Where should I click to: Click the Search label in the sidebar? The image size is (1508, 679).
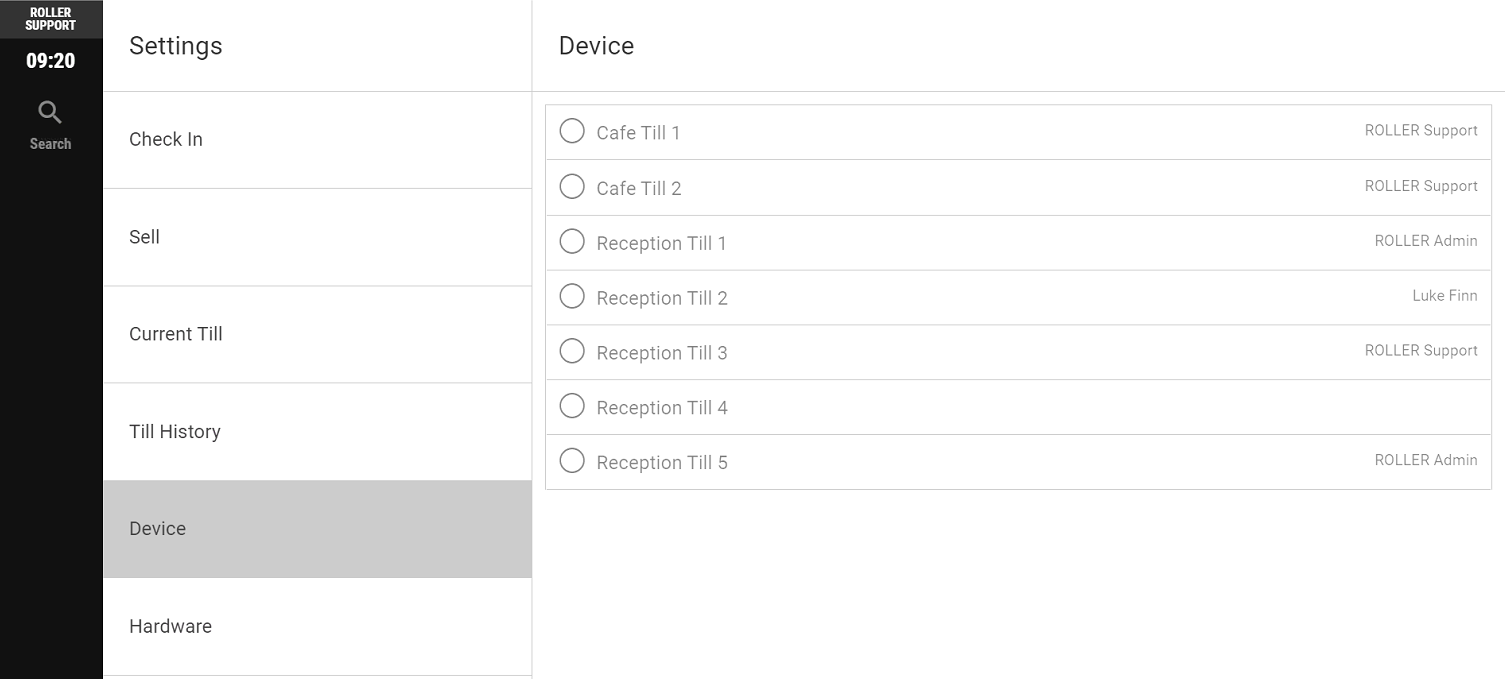point(50,144)
